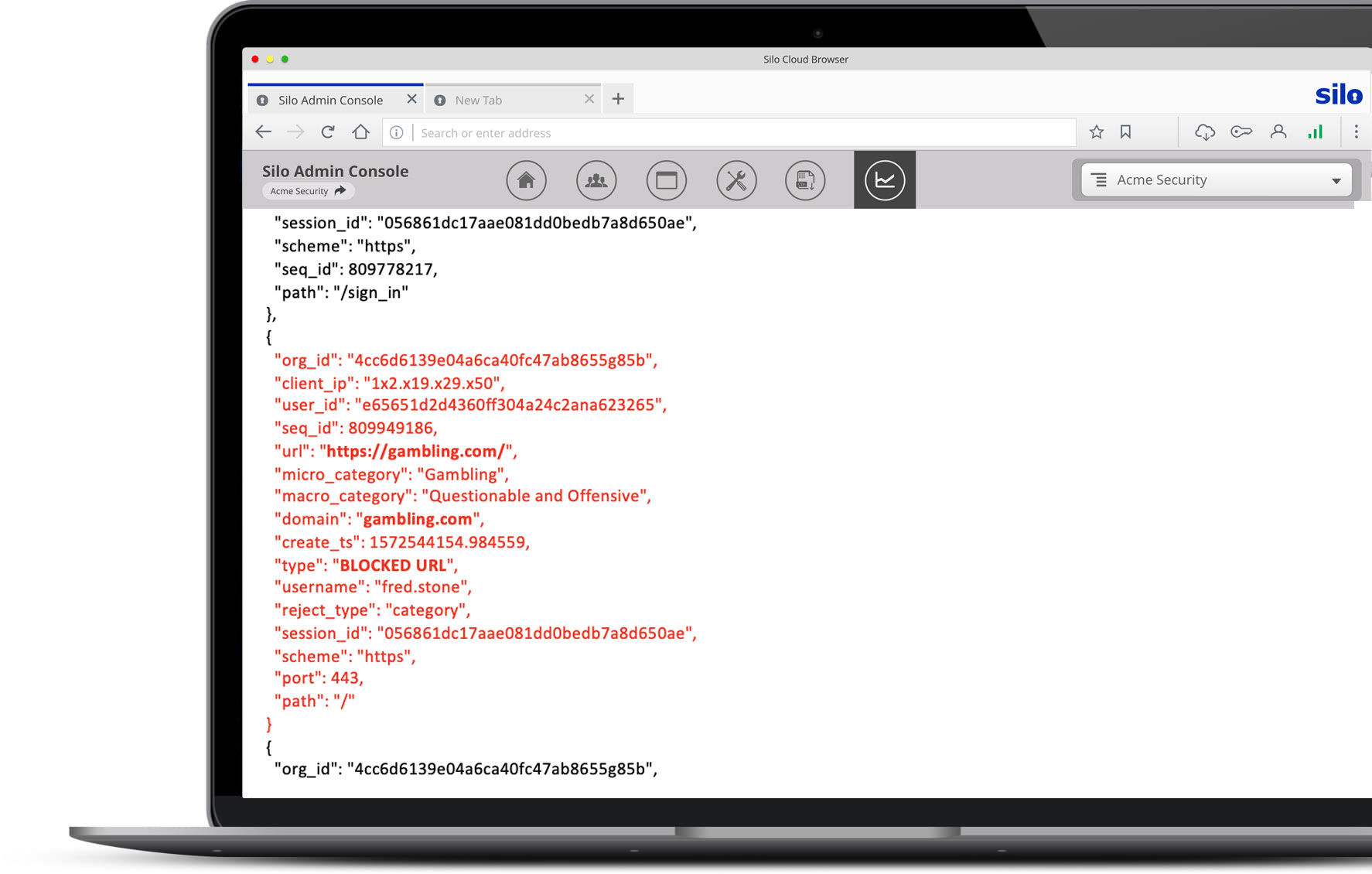Screen dimensions: 1372x874
Task: Toggle the bookmarks flag icon
Action: coord(1125,132)
